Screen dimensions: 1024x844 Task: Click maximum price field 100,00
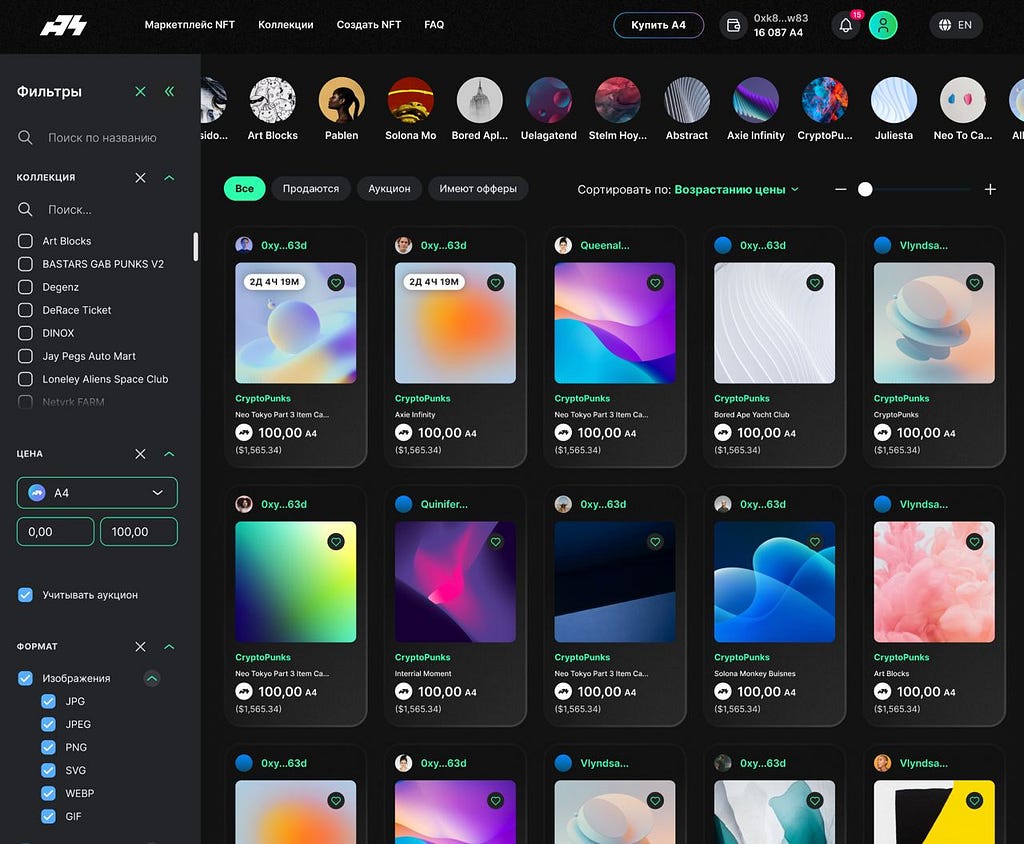(138, 532)
